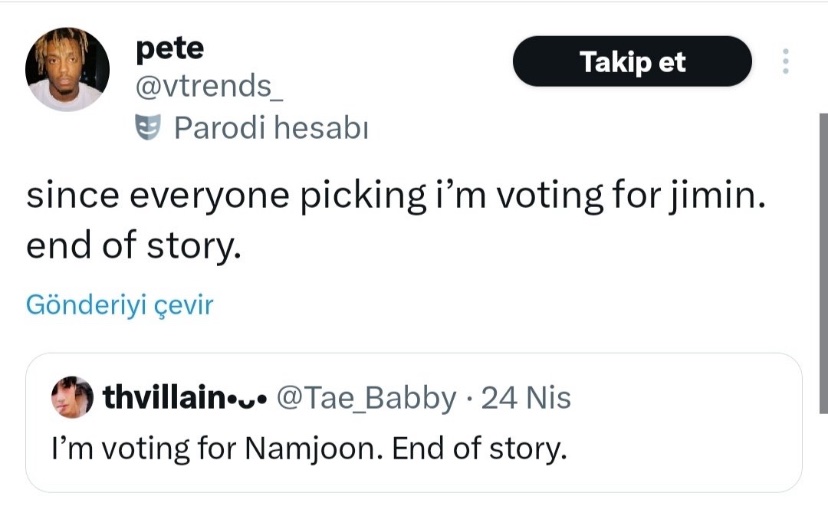Click the emoticon face after thvillain's name
The width and height of the screenshot is (828, 506).
tap(246, 398)
